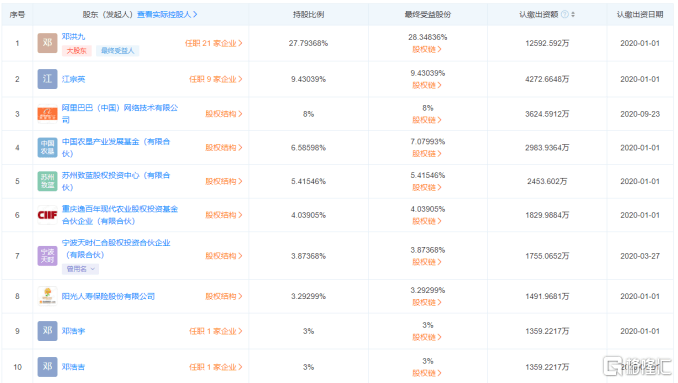This screenshot has width=678, height=383.
Task: Click the 邓洪九 avatar icon in row 1
Action: click(47, 43)
